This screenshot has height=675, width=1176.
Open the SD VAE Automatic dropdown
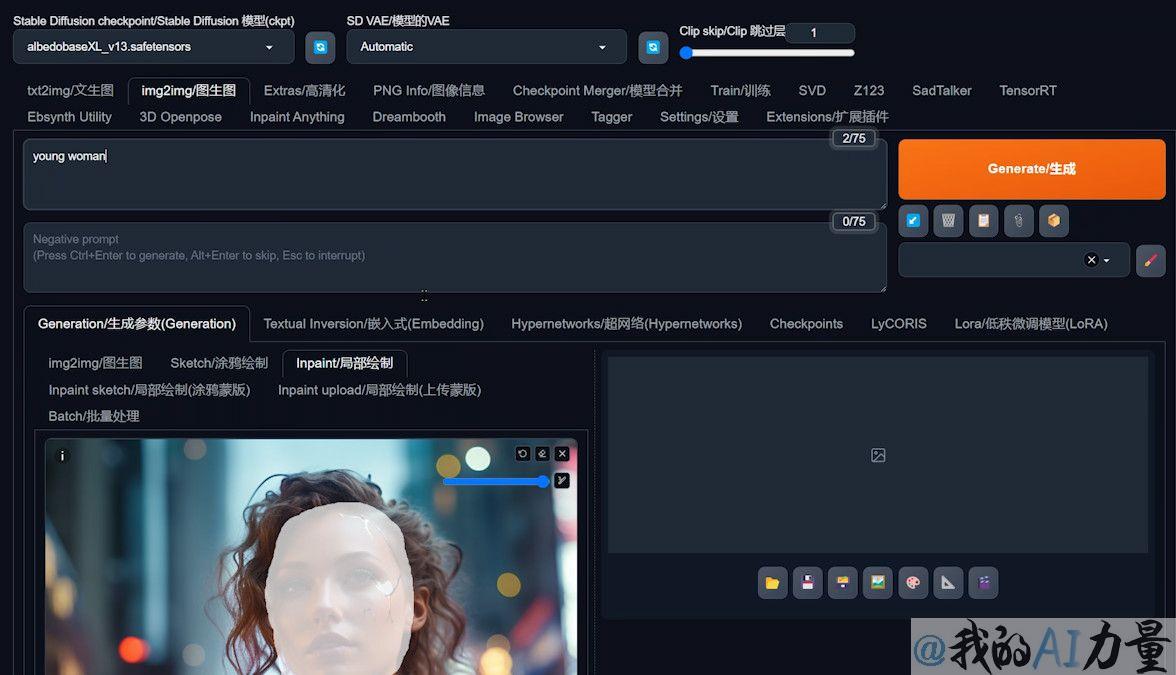point(486,47)
